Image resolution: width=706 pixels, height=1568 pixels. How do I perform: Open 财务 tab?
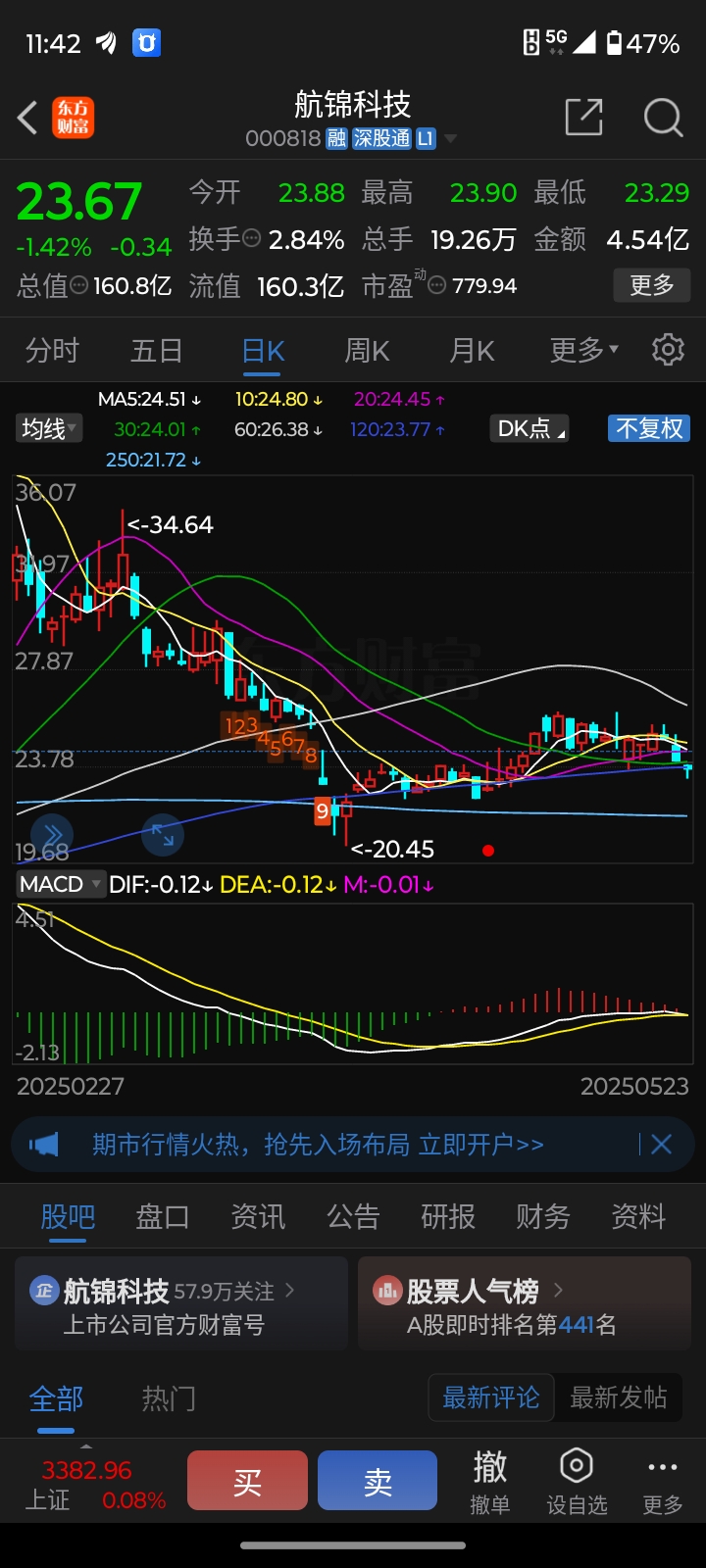tap(543, 1216)
